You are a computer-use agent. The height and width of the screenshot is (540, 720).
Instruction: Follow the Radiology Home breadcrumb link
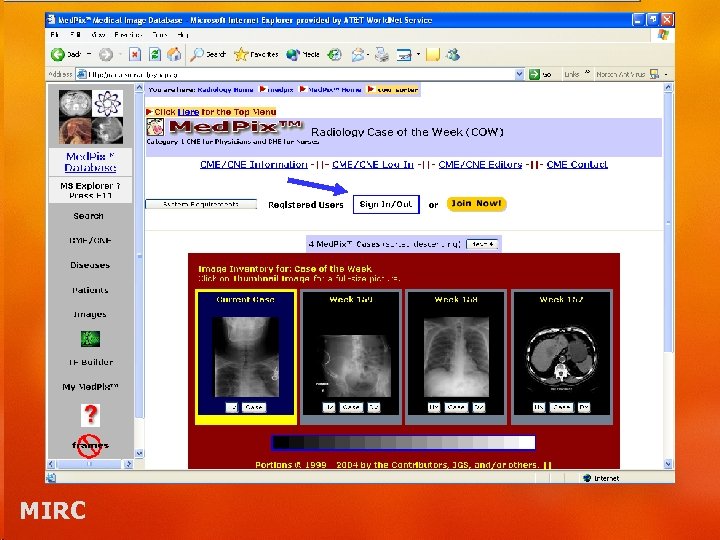point(225,90)
